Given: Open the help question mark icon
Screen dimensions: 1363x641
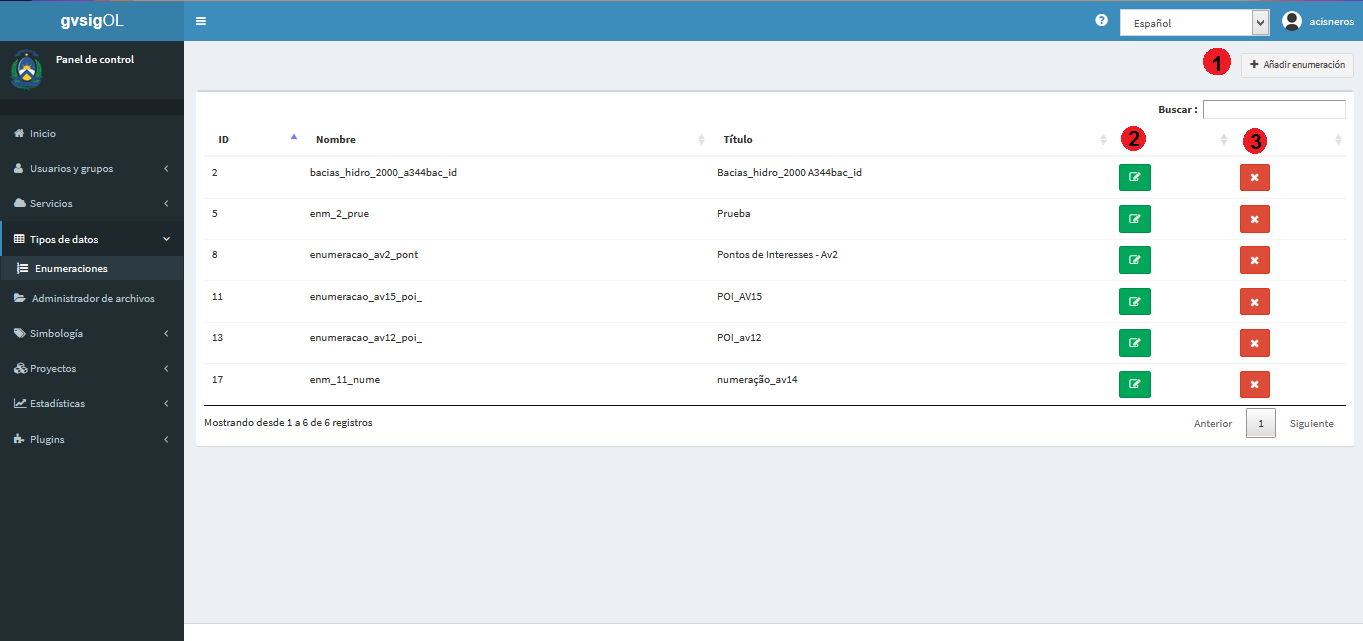Looking at the screenshot, I should [x=1101, y=21].
